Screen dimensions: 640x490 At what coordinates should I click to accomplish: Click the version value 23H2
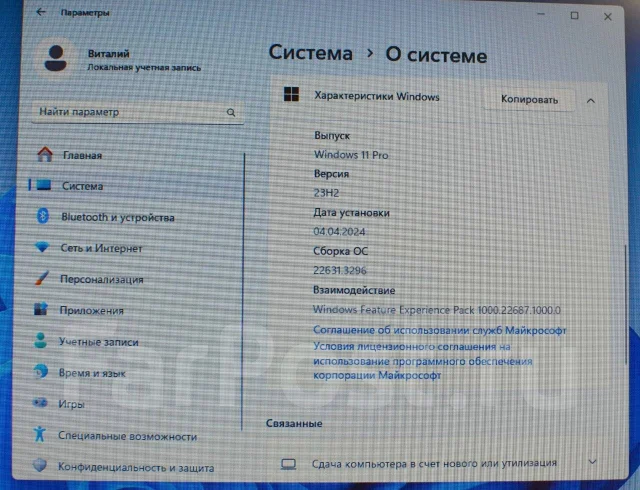click(326, 193)
